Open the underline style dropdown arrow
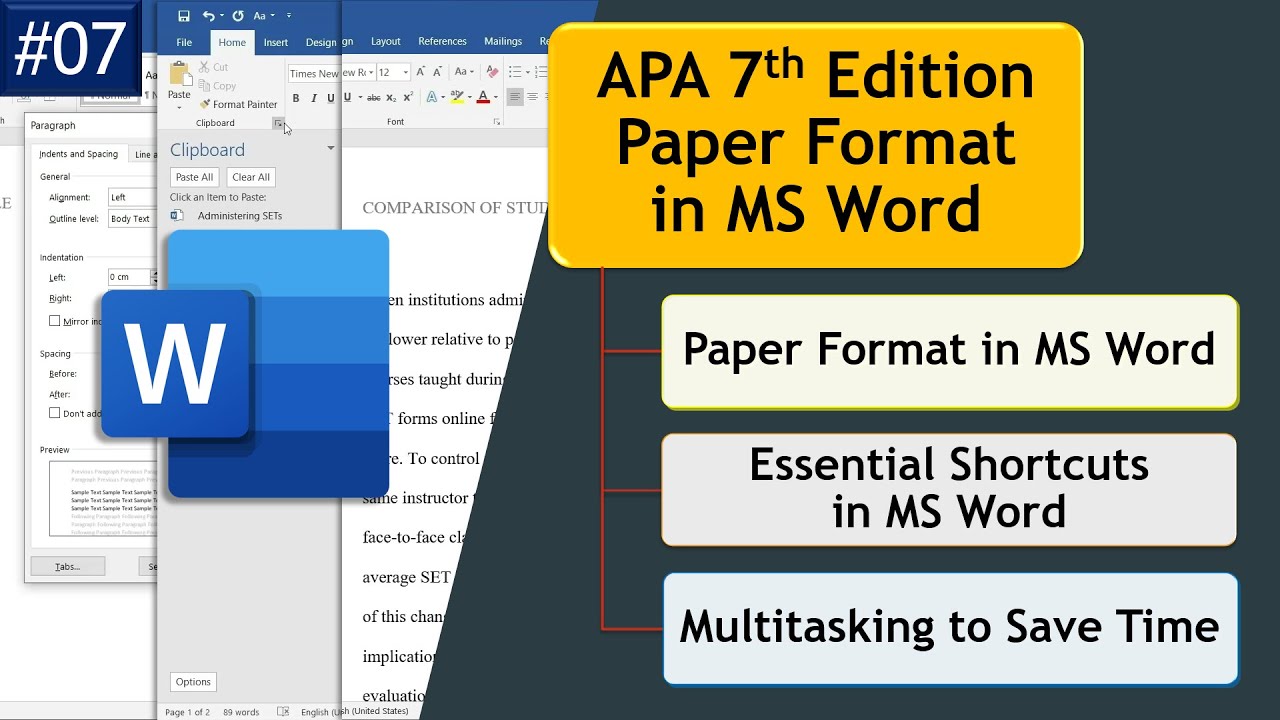 (x=360, y=98)
